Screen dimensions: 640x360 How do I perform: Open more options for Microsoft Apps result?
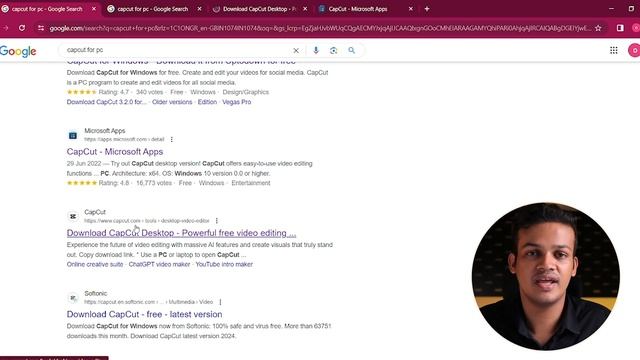point(171,140)
